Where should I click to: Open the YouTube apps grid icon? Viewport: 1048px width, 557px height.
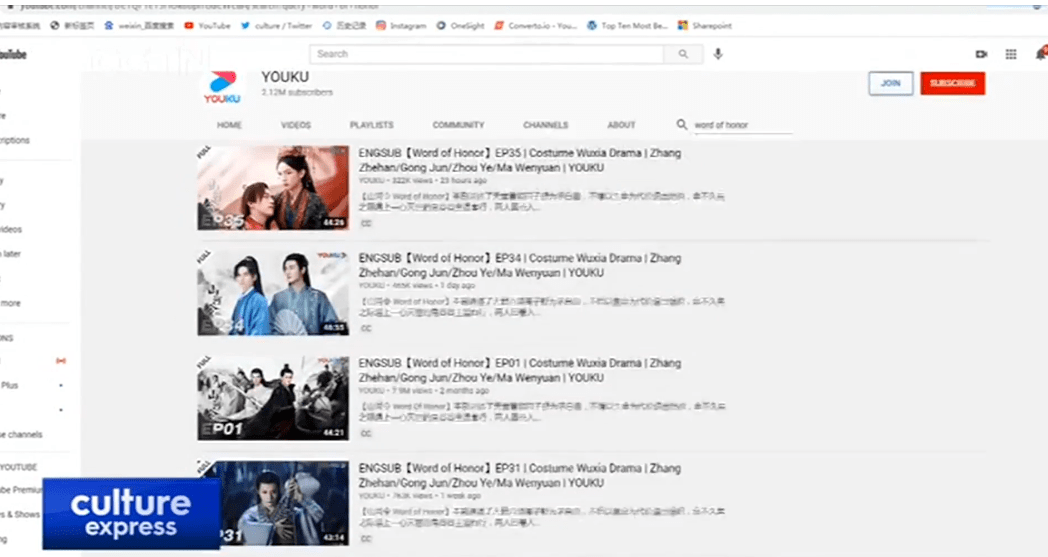[x=1011, y=54]
